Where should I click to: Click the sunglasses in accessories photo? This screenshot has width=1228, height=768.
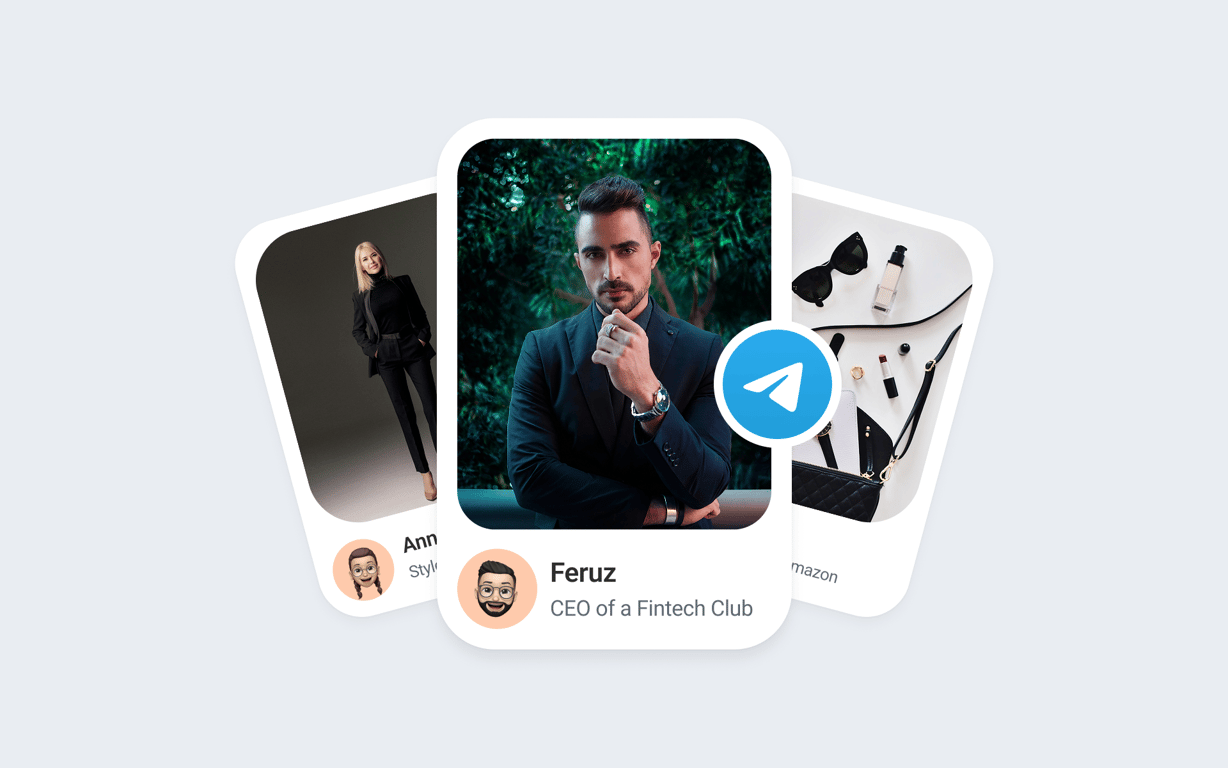pyautogui.click(x=832, y=268)
